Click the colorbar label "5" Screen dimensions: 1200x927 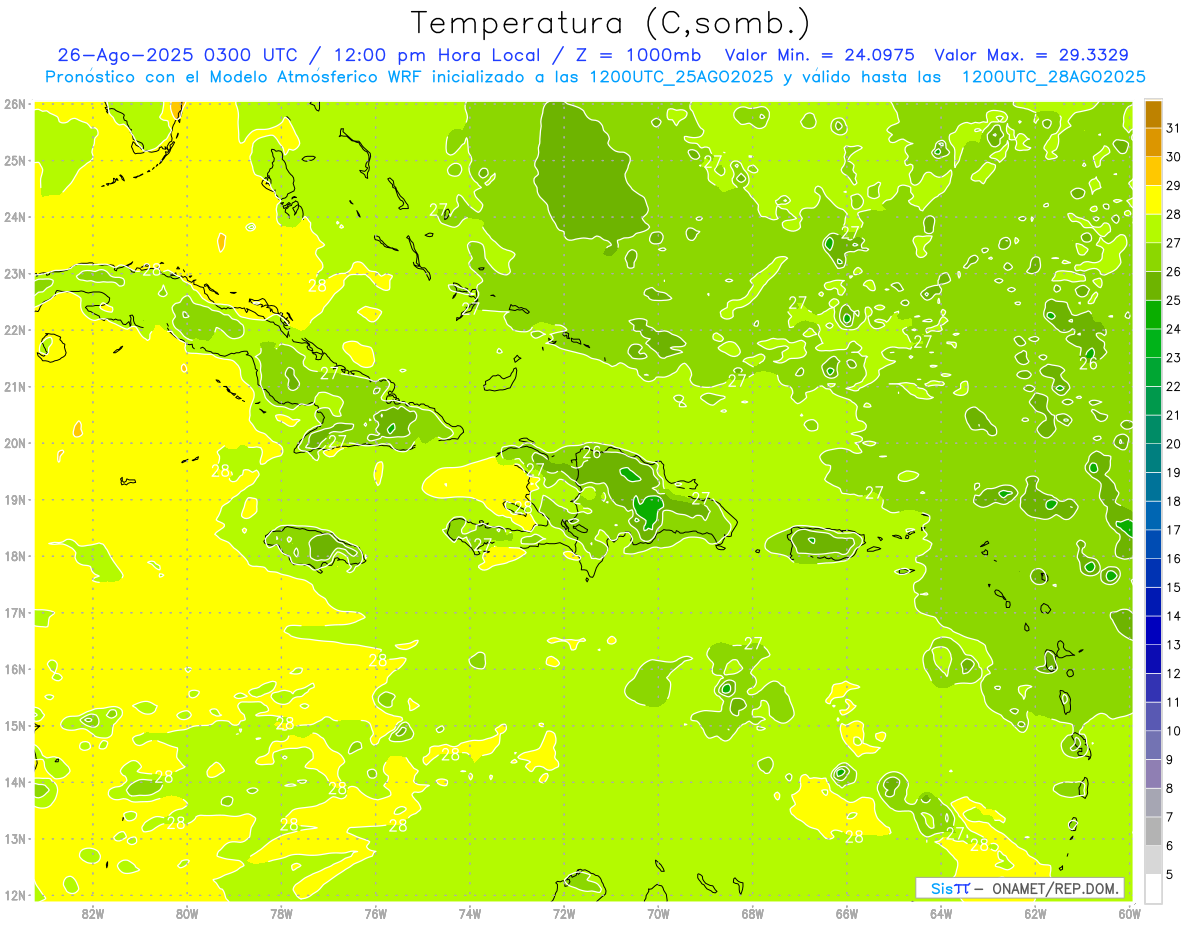click(x=1171, y=874)
